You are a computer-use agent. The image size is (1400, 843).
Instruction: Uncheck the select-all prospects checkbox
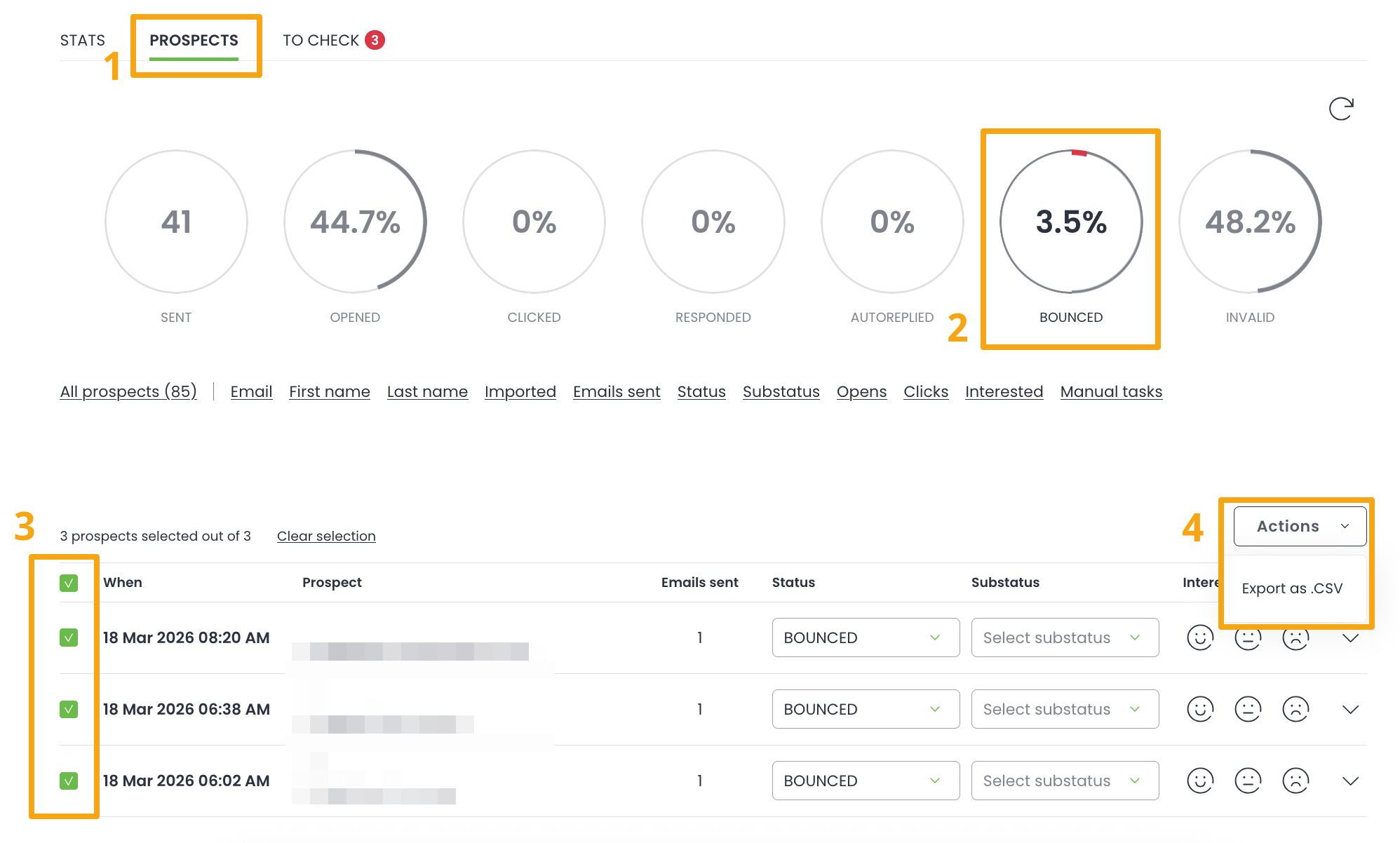tap(69, 582)
